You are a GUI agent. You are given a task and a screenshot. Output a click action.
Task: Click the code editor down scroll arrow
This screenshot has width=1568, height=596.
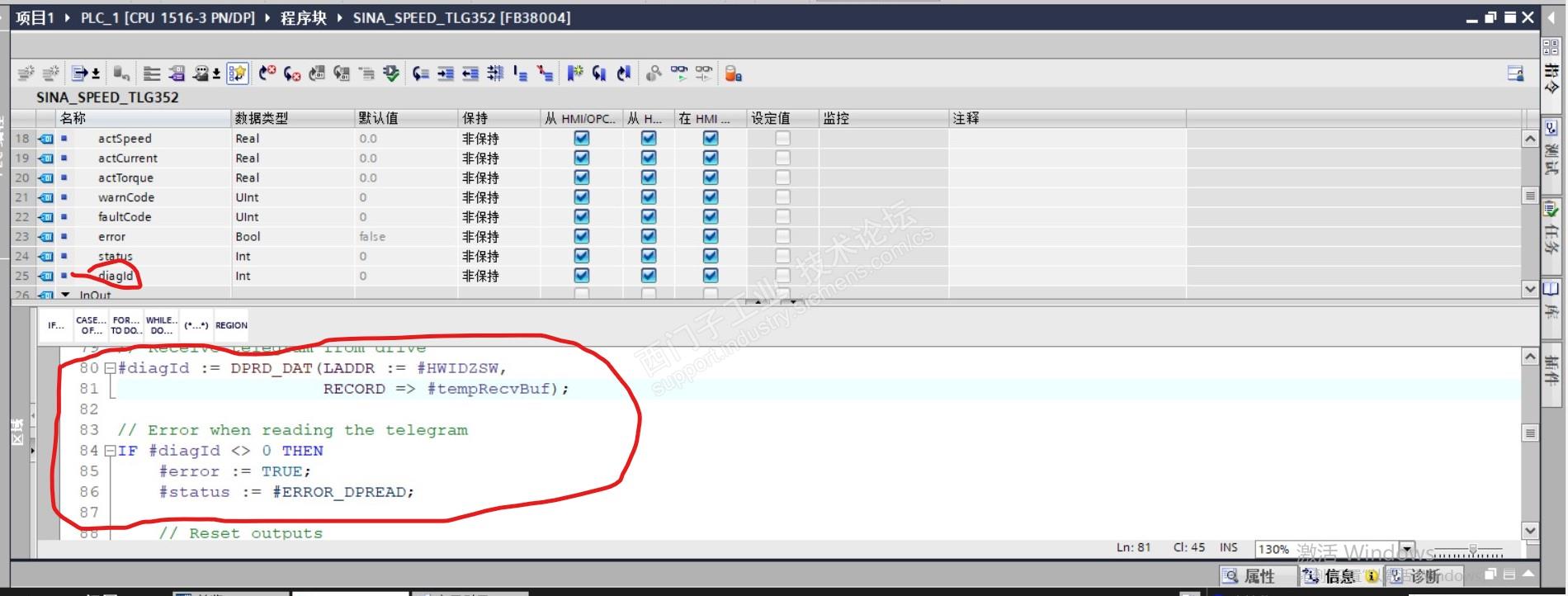click(x=1530, y=531)
